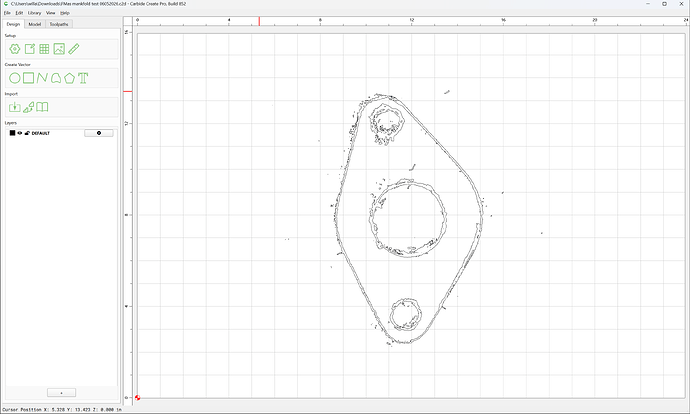Open the Design Library book icon
The height and width of the screenshot is (414, 690).
[x=42, y=107]
